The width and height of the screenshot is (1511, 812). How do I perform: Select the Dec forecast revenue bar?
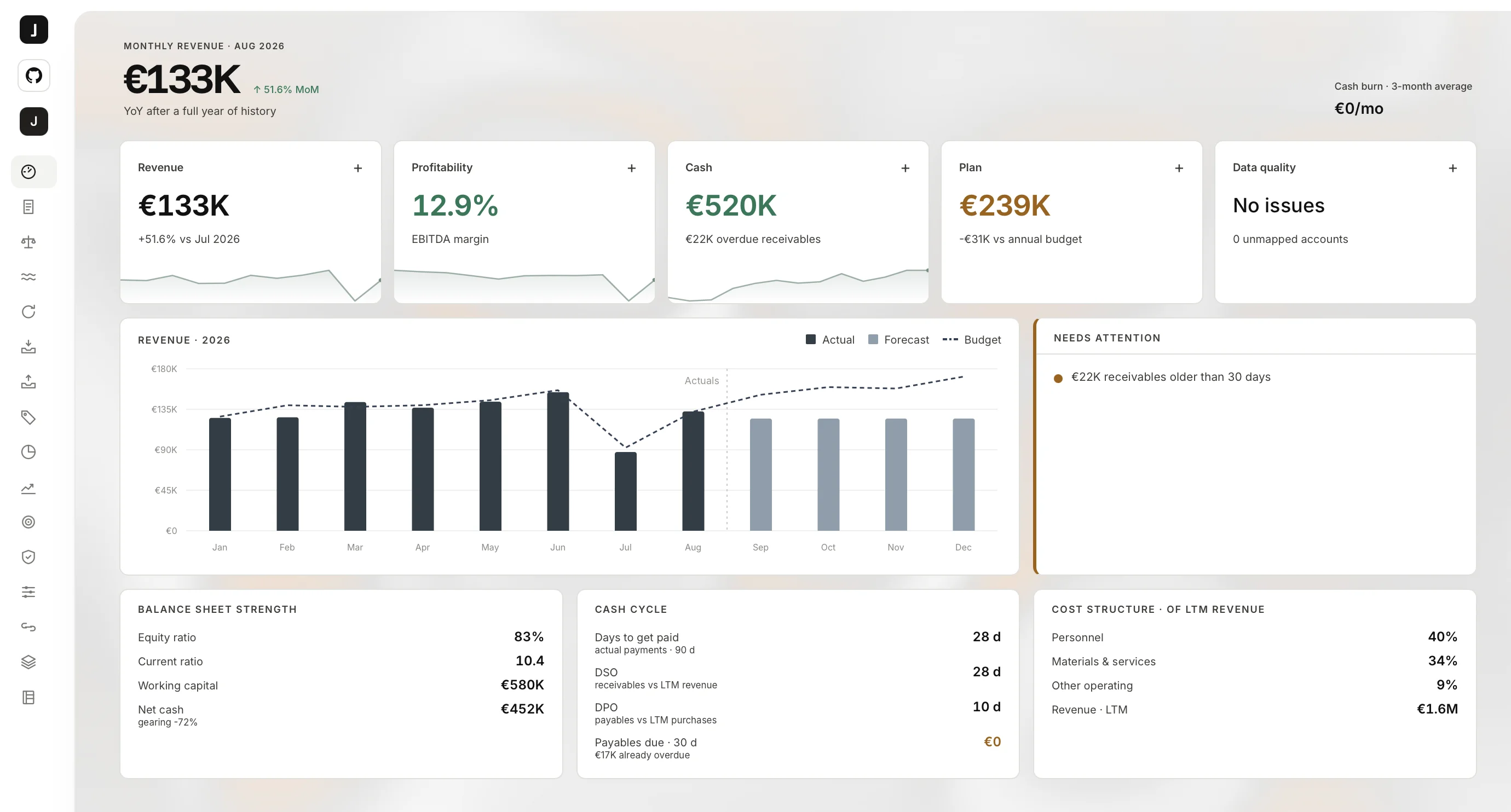[x=964, y=474]
